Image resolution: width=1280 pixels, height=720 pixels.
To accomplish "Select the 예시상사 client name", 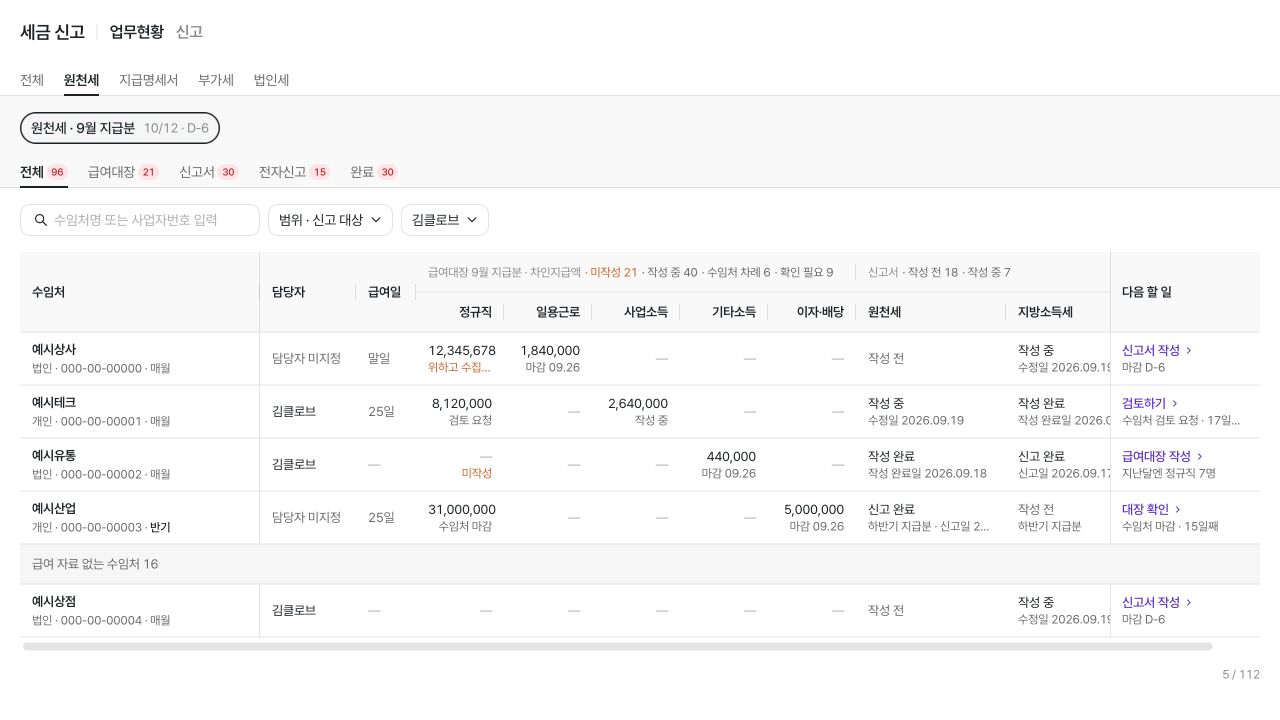I will [x=54, y=350].
